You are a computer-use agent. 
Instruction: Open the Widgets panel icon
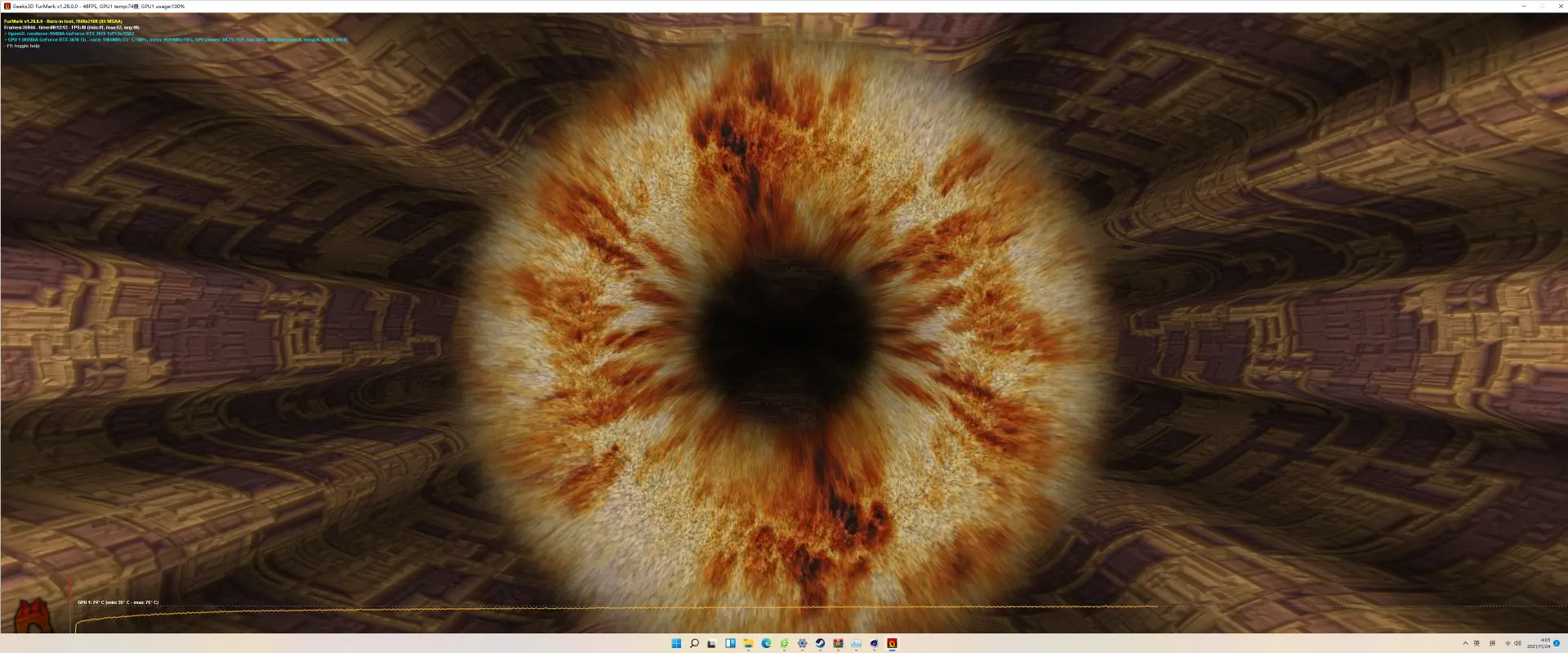point(730,644)
